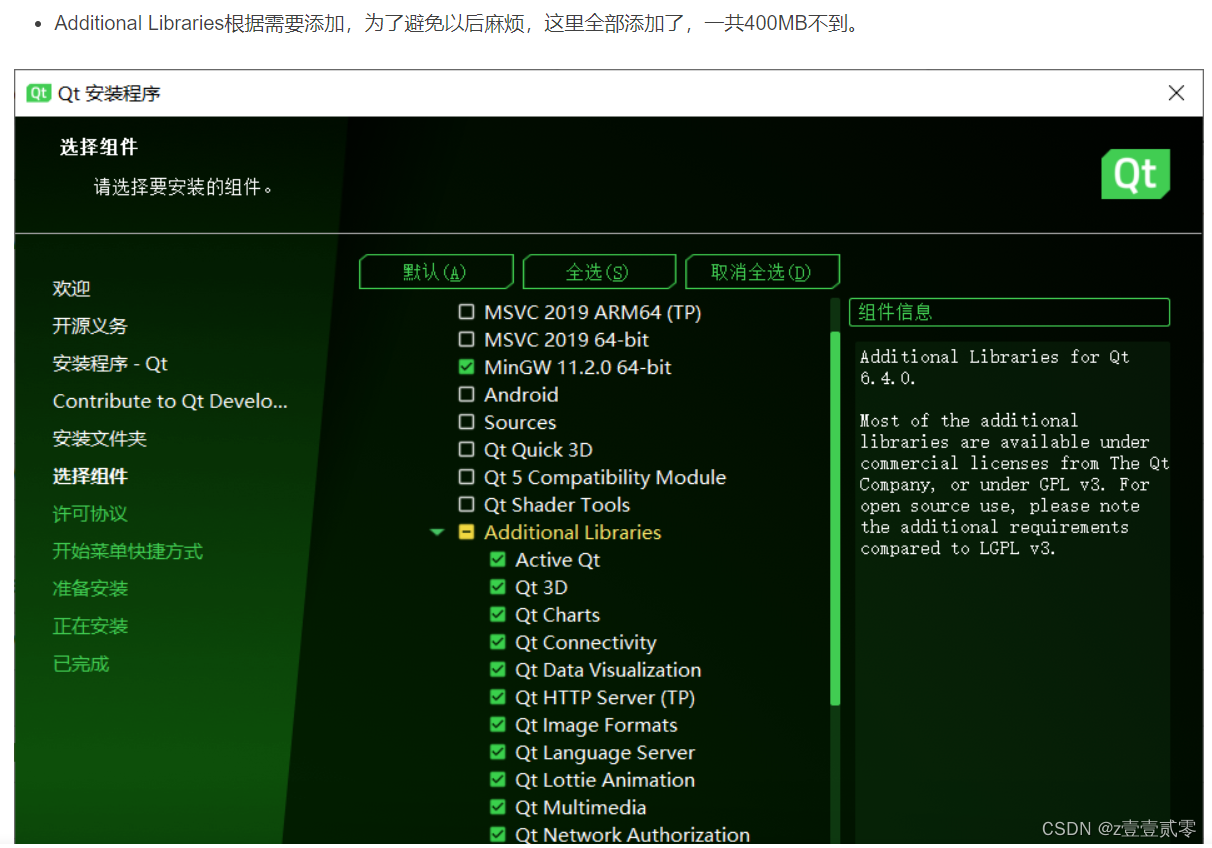The image size is (1212, 848).
Task: Enable the Android component checkbox
Action: 466,395
